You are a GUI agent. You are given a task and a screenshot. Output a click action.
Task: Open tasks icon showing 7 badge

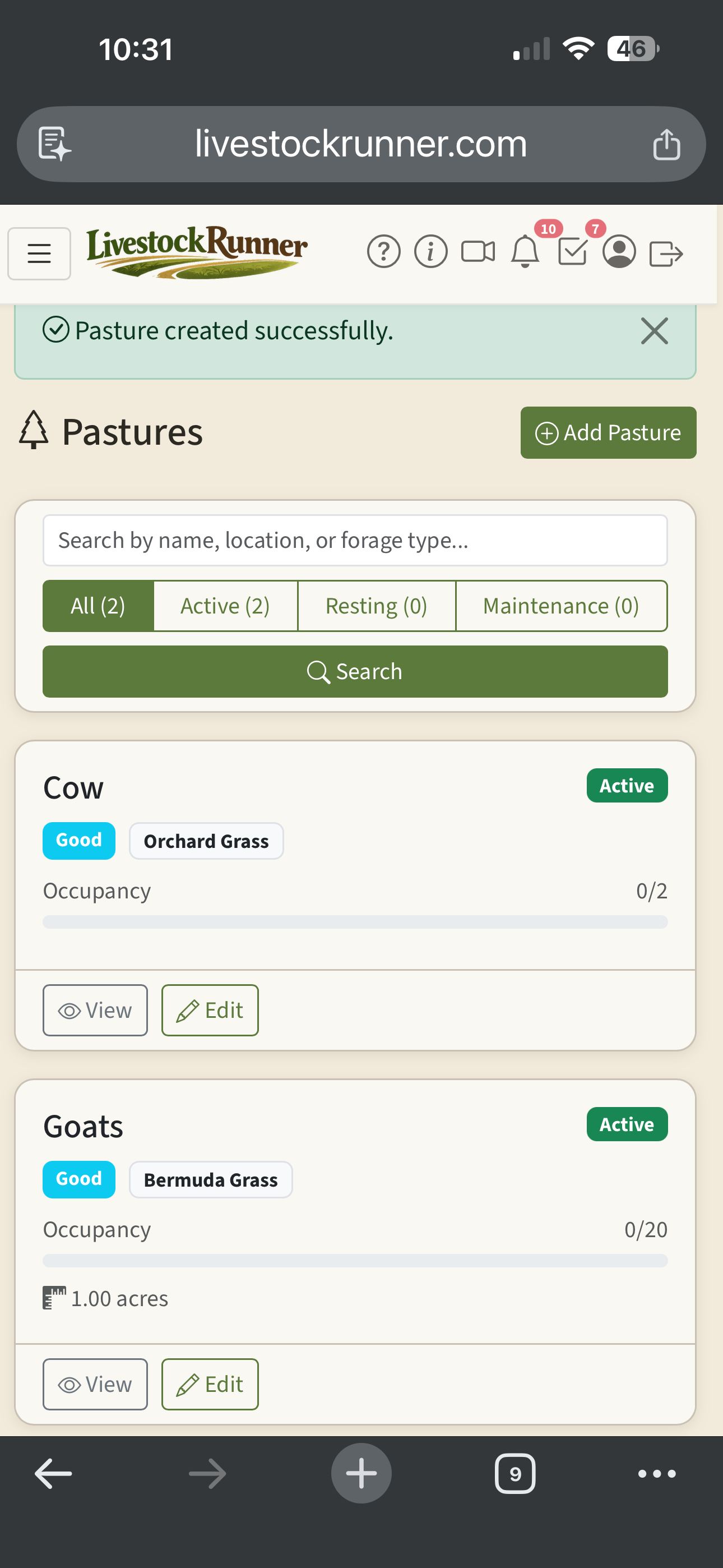573,251
